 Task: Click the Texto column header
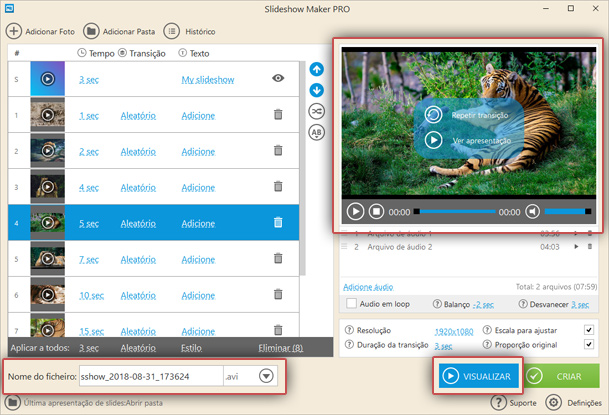coord(194,53)
